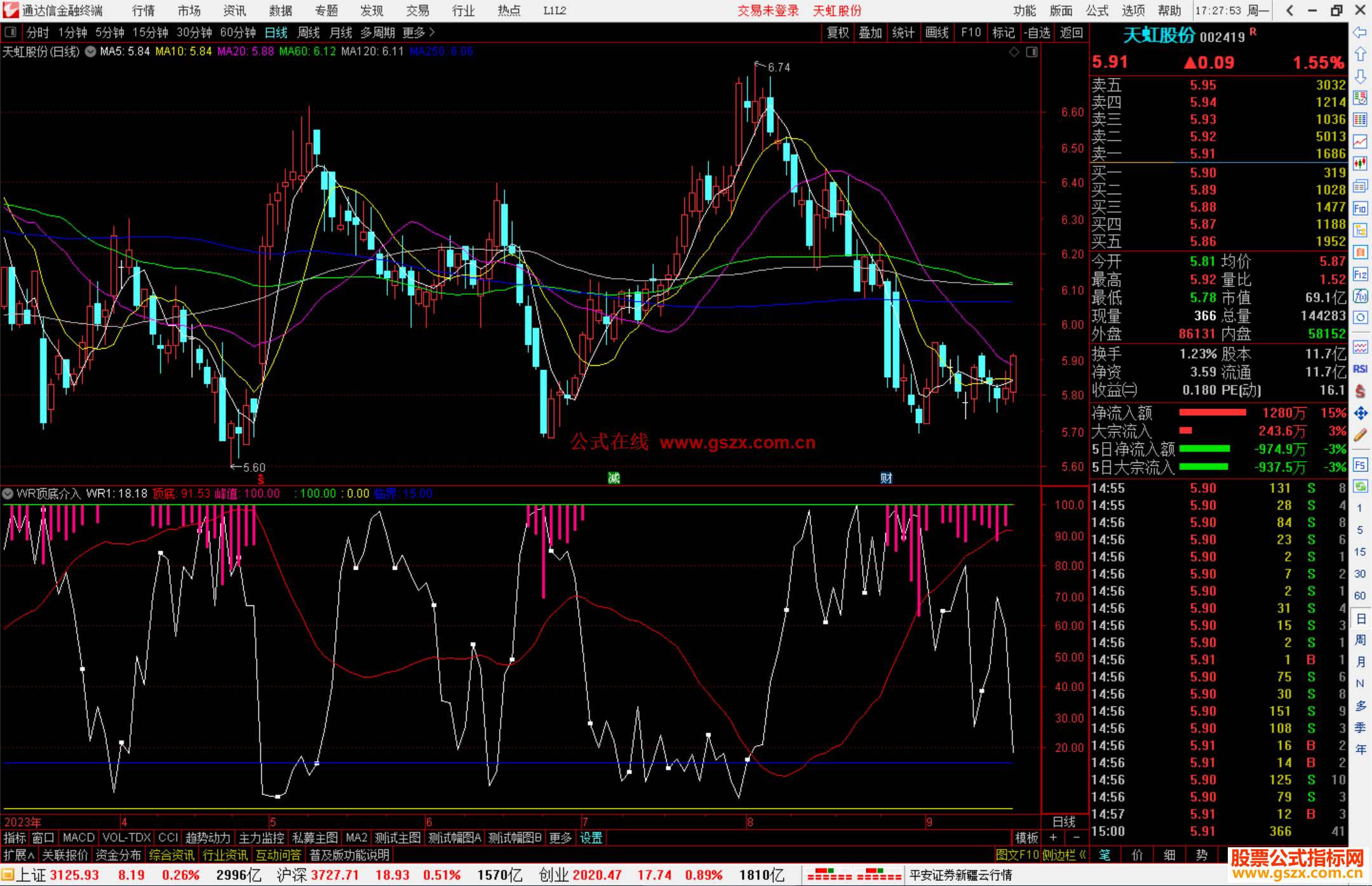The image size is (1372, 886).
Task: Click the back arrow icon in right sidebar
Action: click(1359, 32)
